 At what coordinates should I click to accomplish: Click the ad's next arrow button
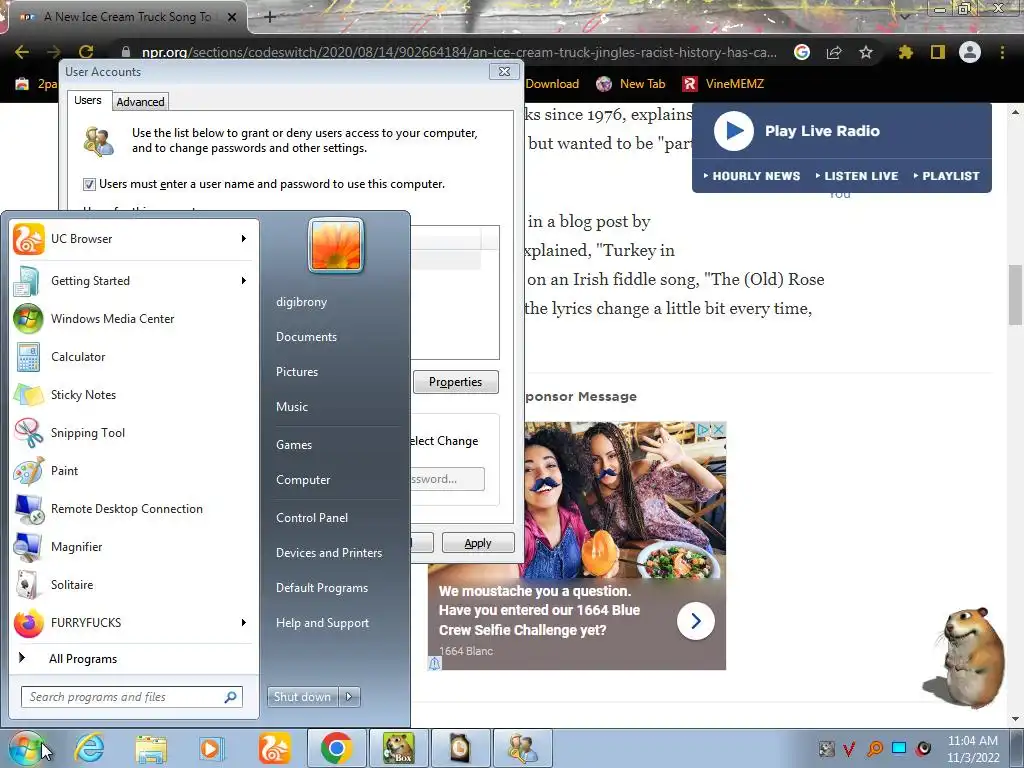pyautogui.click(x=696, y=621)
